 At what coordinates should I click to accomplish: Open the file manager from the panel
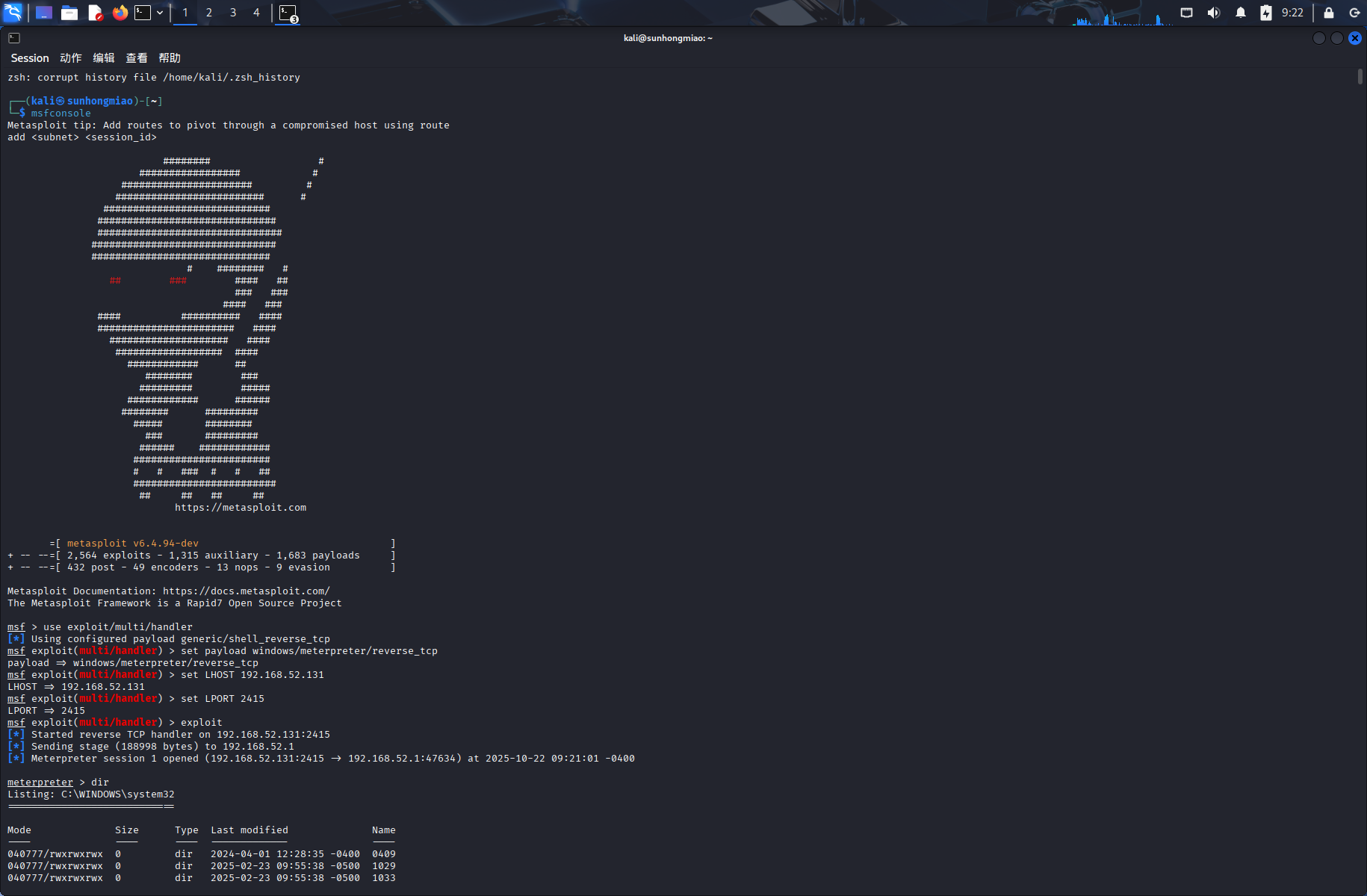[x=69, y=13]
